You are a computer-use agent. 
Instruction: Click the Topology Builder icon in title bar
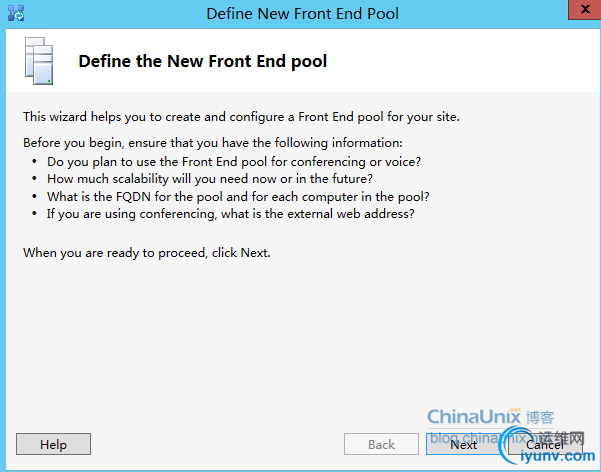click(16, 13)
